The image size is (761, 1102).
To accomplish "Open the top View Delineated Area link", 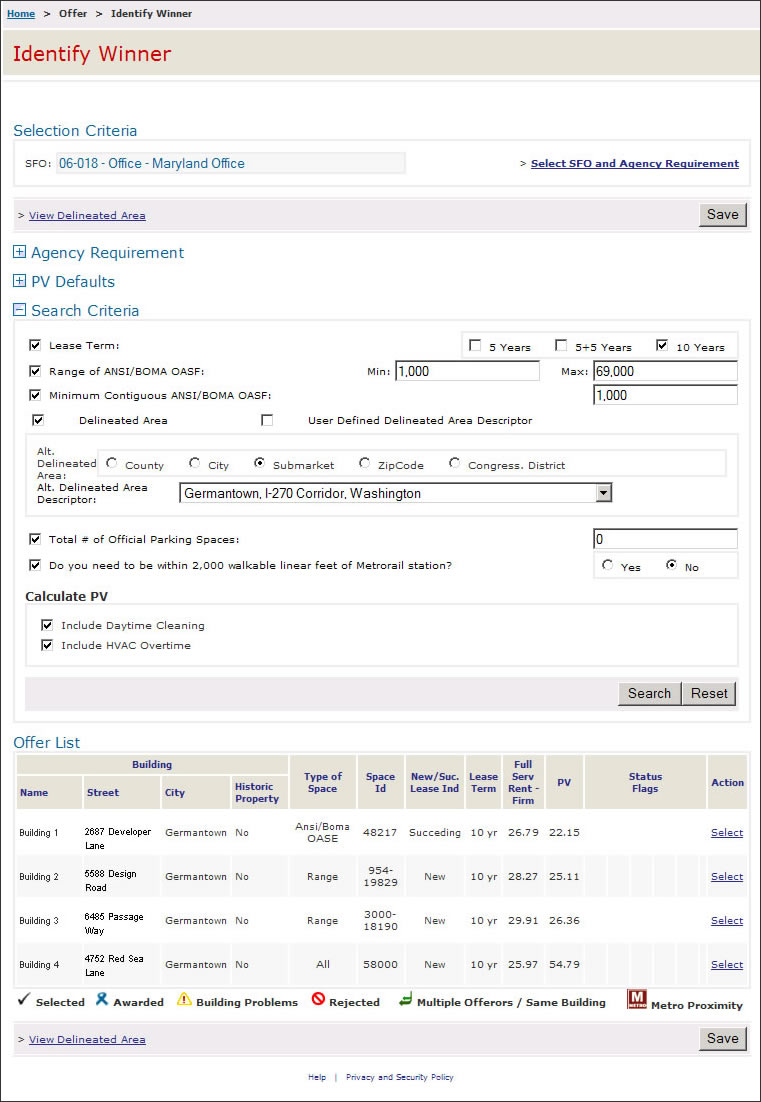I will tap(87, 216).
